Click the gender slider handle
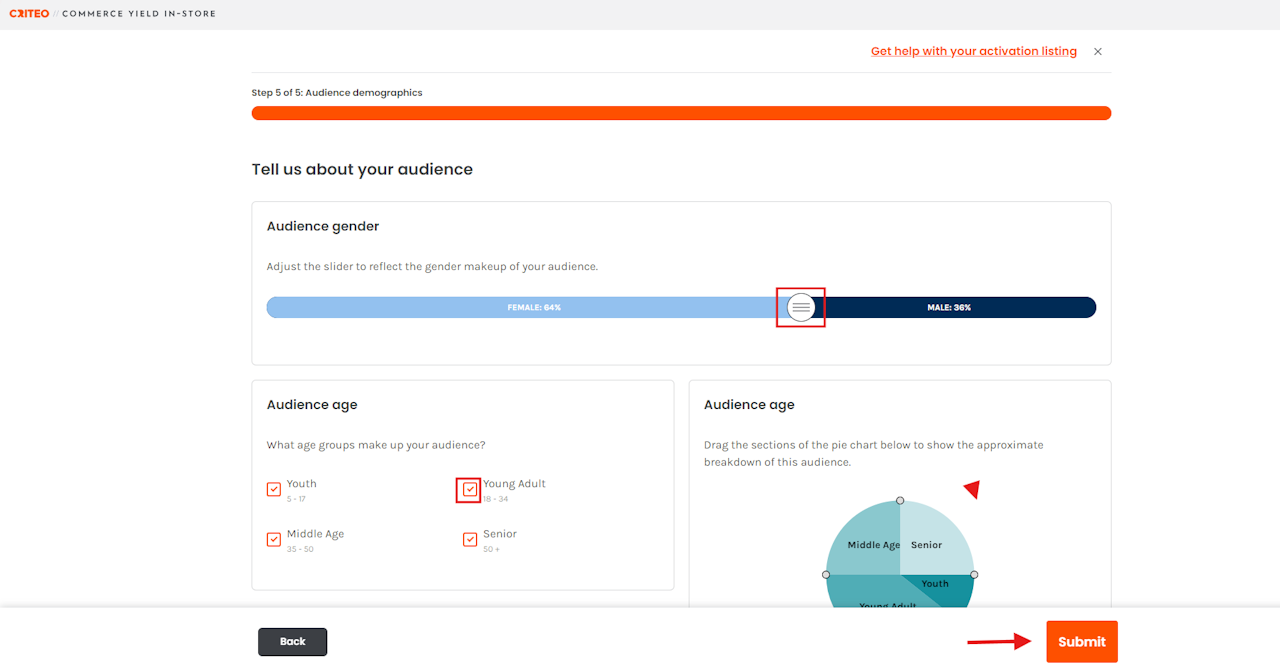The width and height of the screenshot is (1280, 670). 801,307
